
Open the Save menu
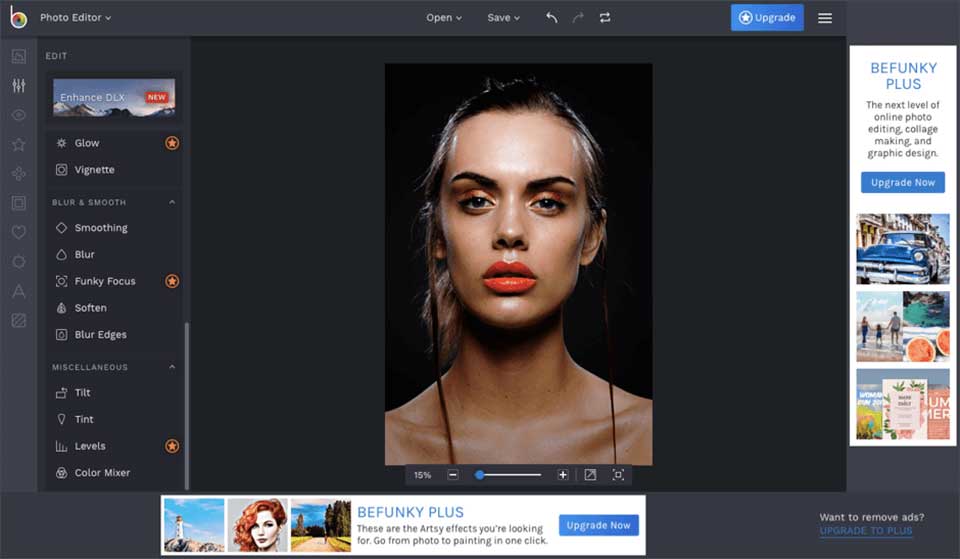coord(503,18)
